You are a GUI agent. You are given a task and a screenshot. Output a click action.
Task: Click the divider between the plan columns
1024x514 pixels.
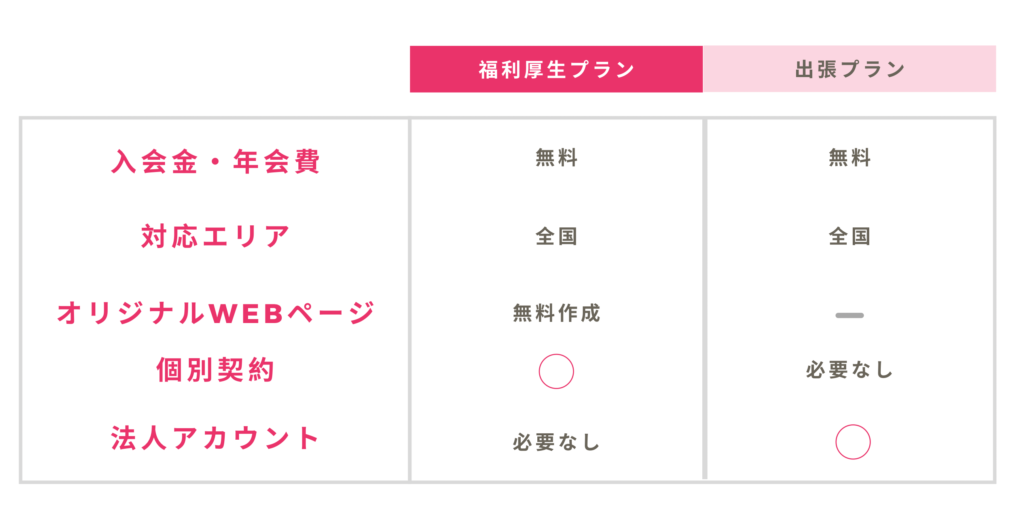[705, 300]
